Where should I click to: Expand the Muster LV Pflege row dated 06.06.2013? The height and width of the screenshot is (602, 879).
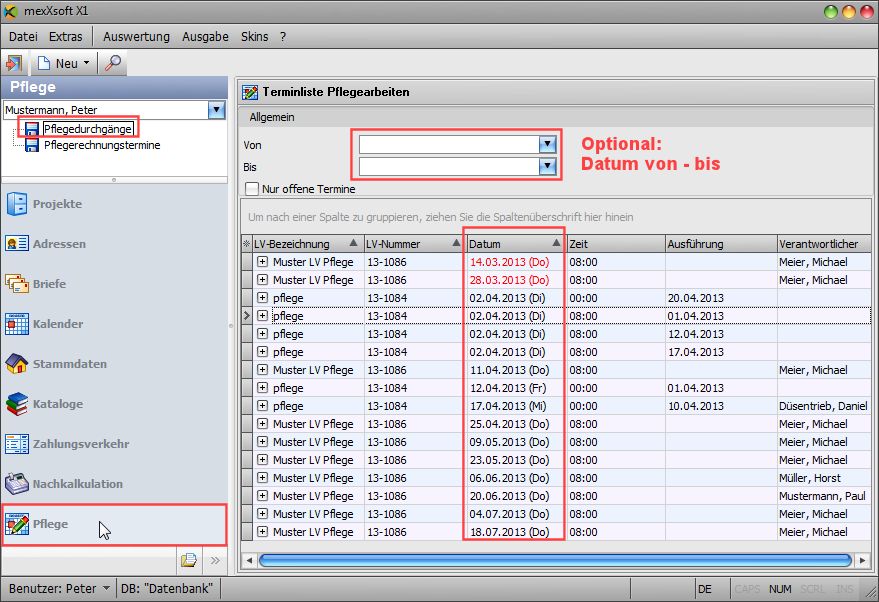click(262, 478)
